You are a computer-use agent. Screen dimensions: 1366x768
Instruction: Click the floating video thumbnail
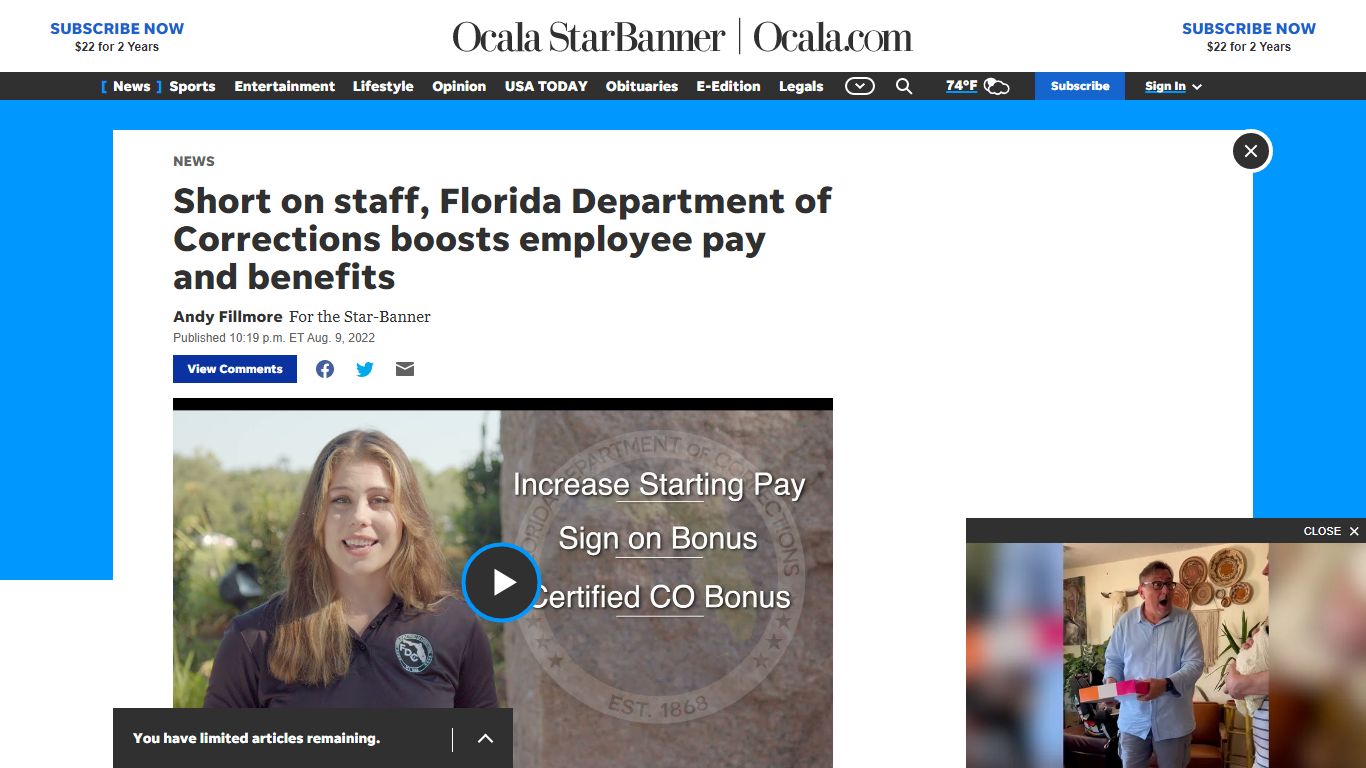click(x=1166, y=655)
